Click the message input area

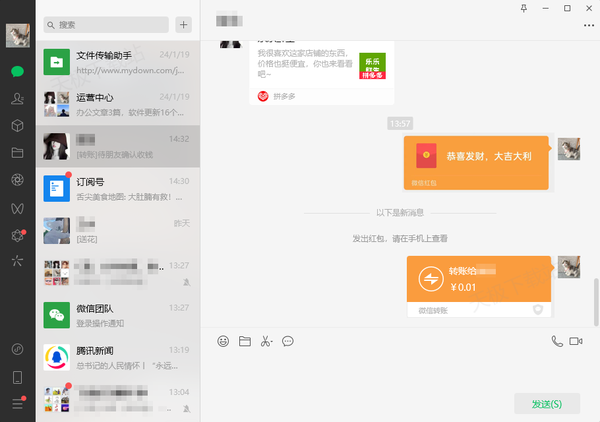[x=400, y=371]
